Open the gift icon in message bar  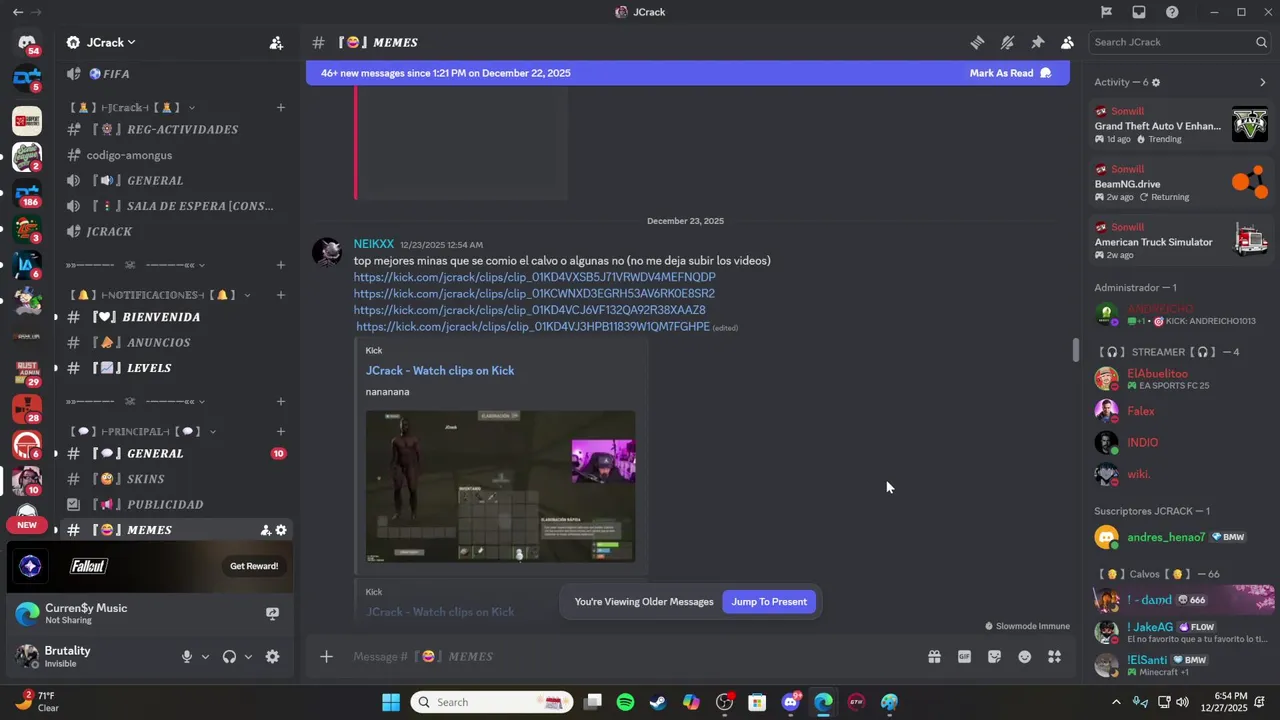pos(934,657)
